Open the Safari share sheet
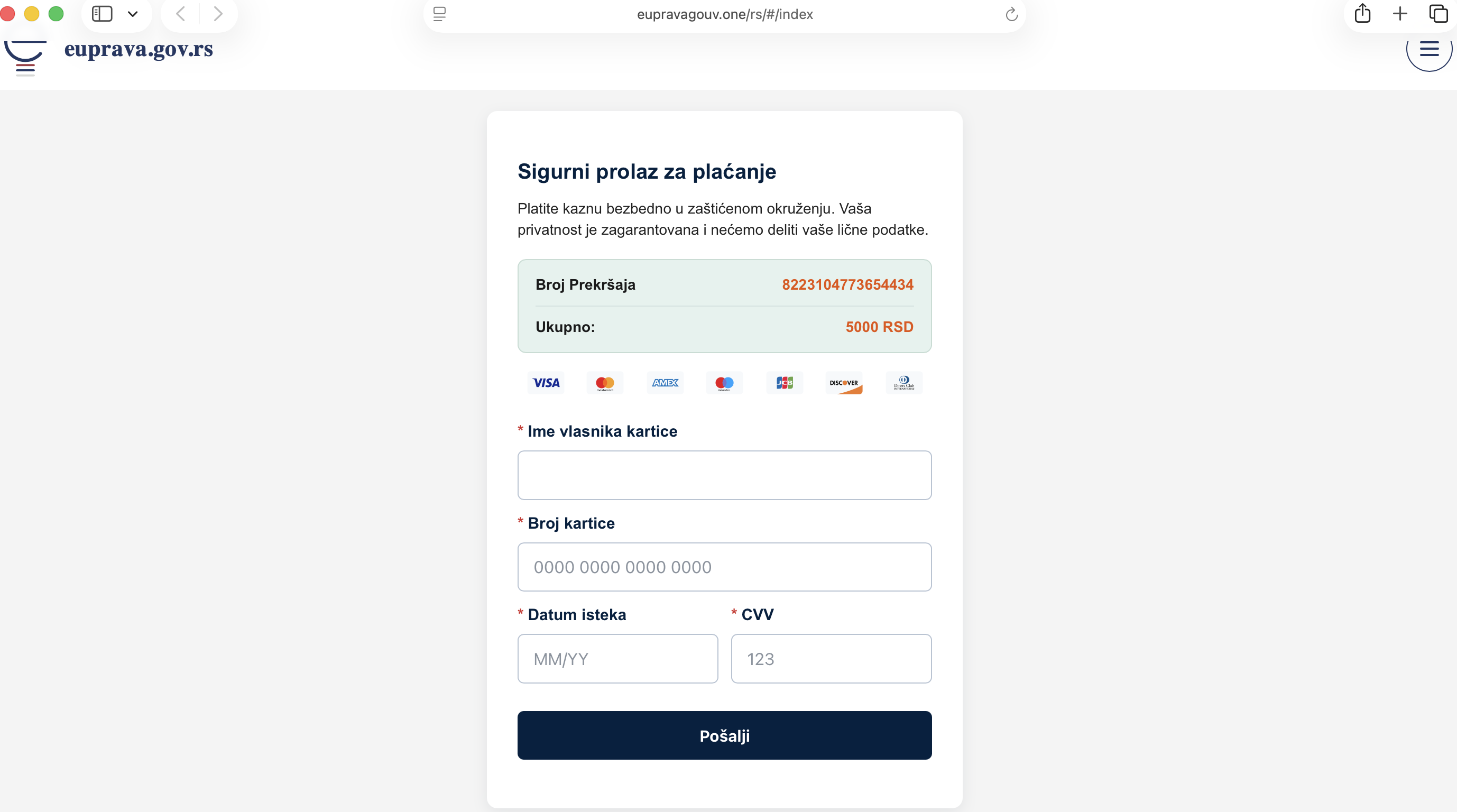This screenshot has width=1457, height=812. point(1362,14)
